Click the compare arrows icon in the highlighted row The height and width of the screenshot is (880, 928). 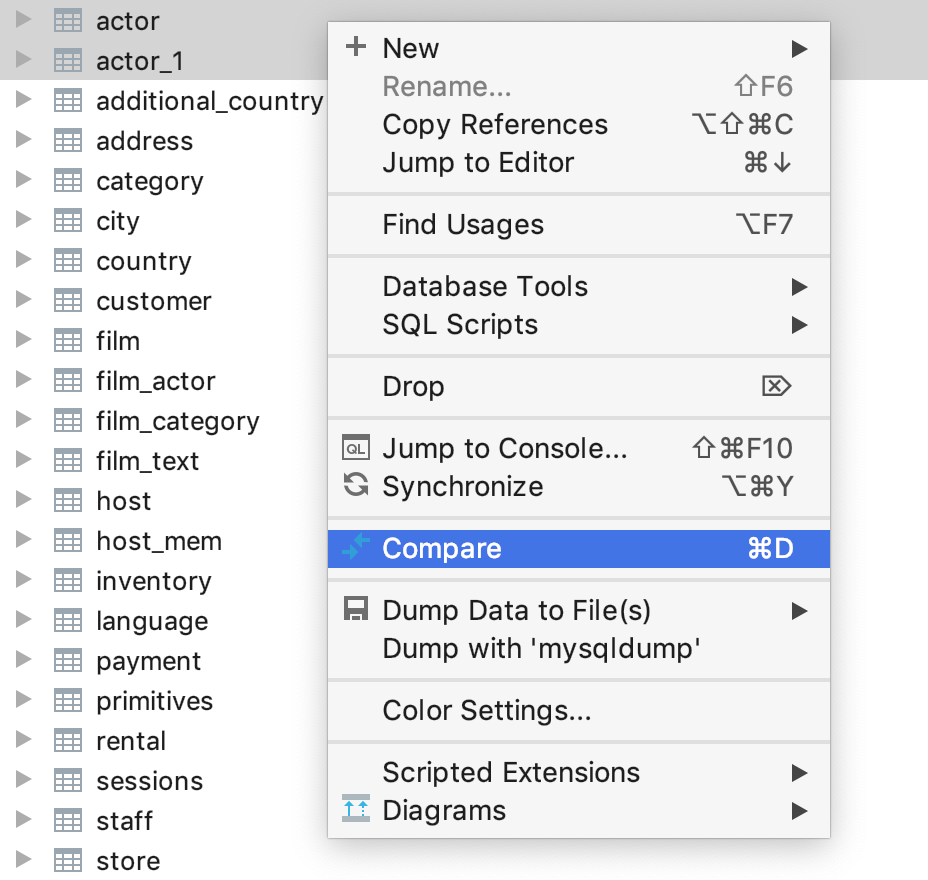[356, 547]
